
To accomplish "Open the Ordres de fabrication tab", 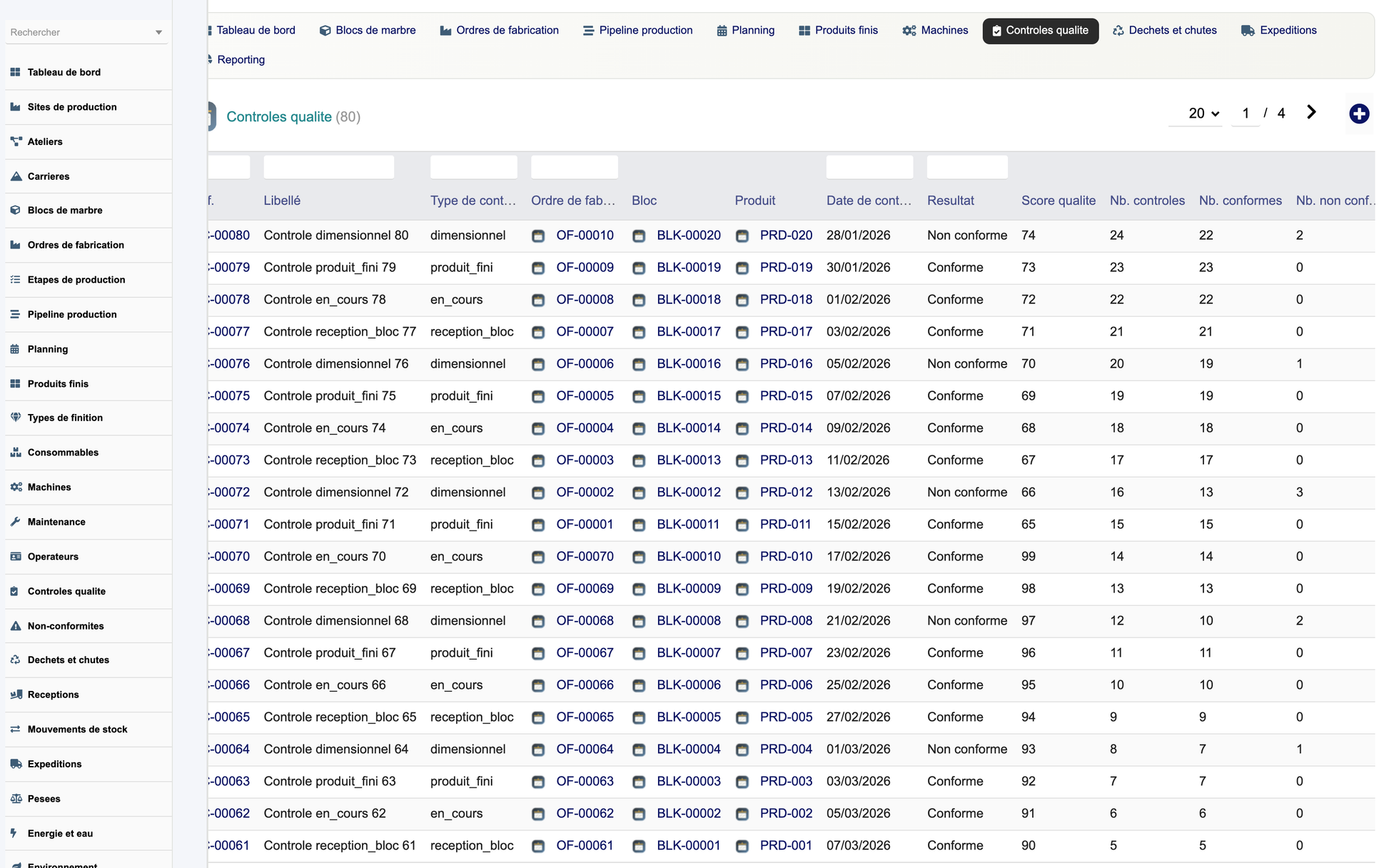I will pyautogui.click(x=500, y=30).
